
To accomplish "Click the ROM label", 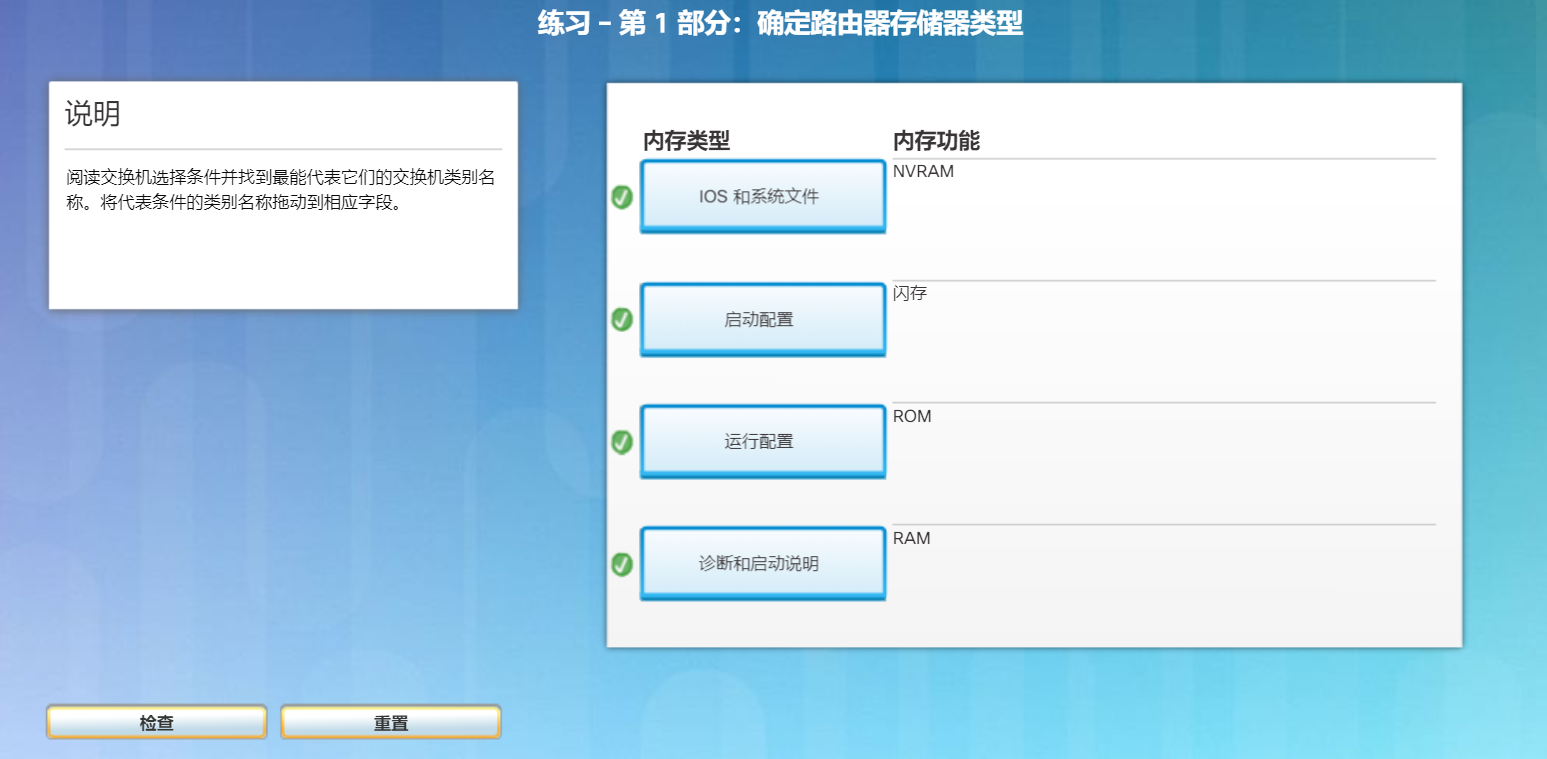I will click(x=912, y=416).
